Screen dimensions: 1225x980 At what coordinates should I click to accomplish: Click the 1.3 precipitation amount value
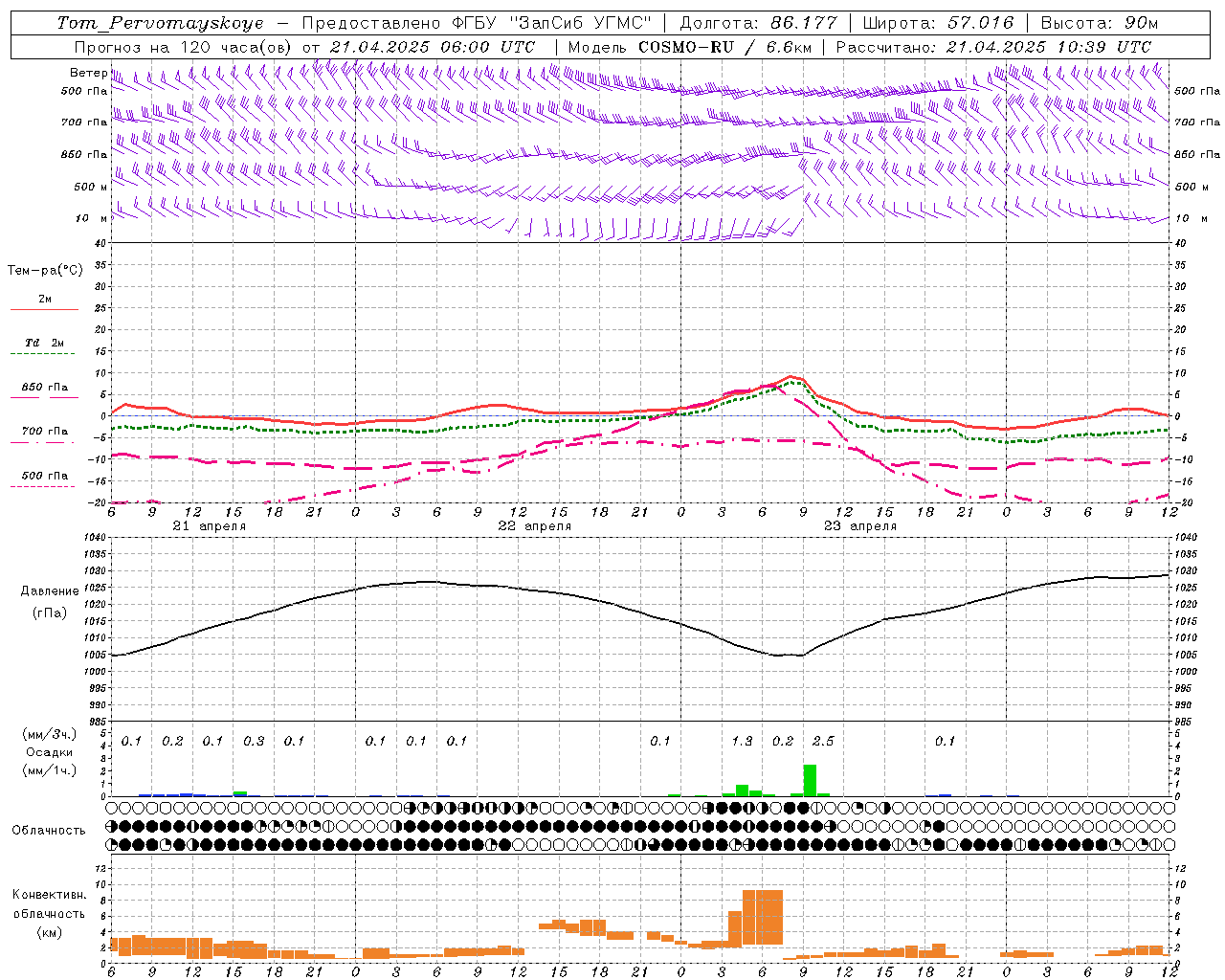[742, 741]
